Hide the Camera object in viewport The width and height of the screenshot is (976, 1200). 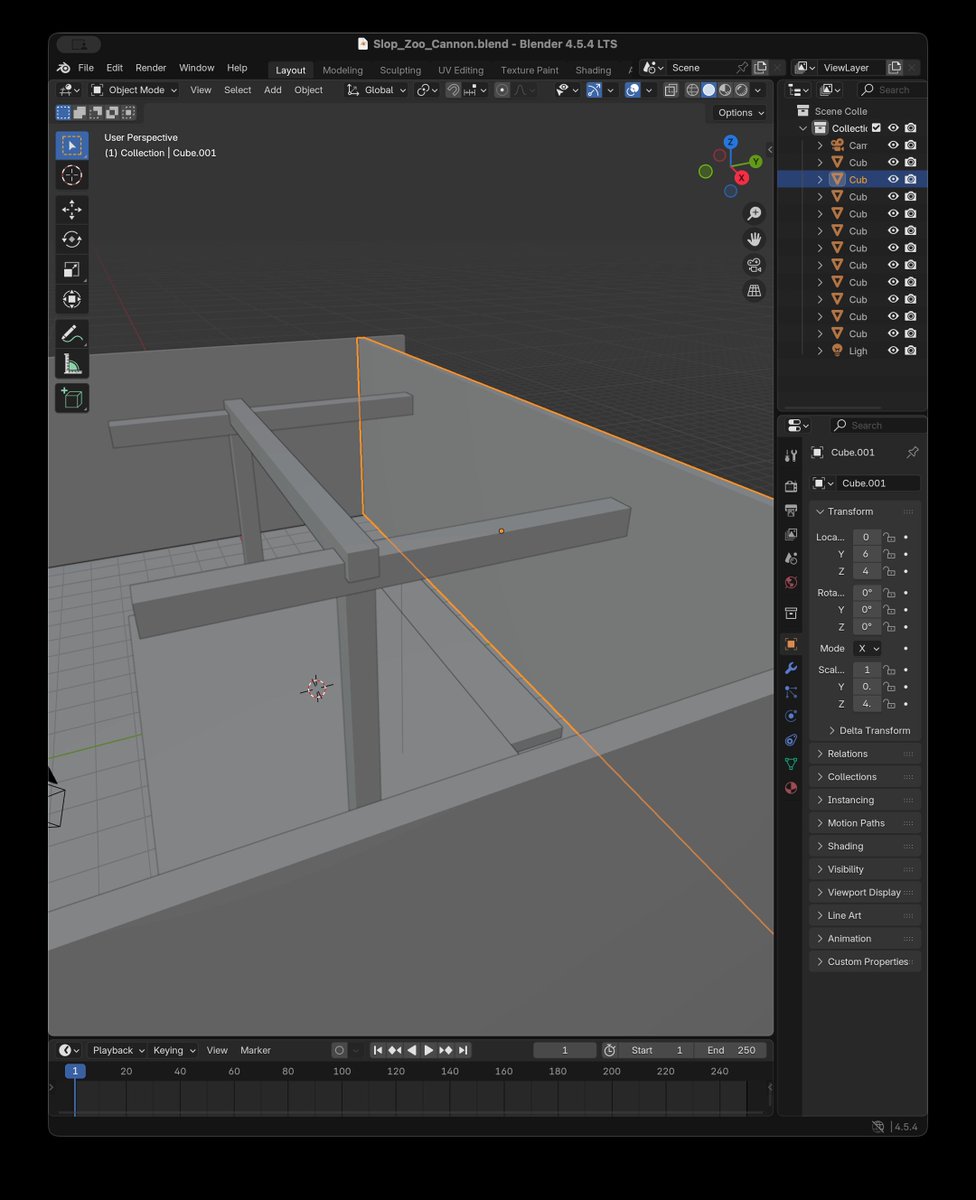tap(893, 145)
